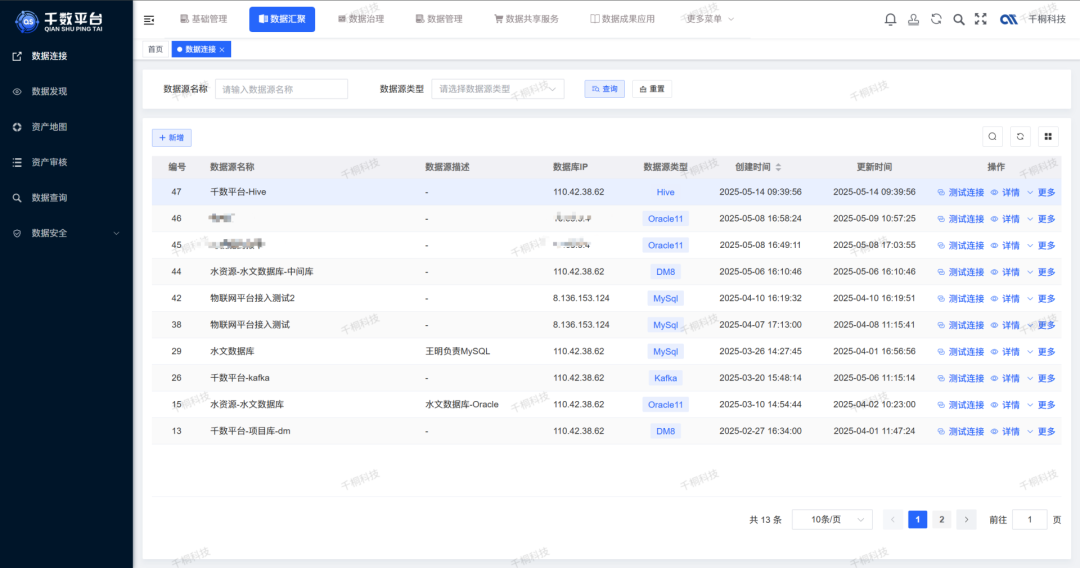Viewport: 1080px width, 568px height.
Task: Click the 查询 button
Action: (x=605, y=89)
